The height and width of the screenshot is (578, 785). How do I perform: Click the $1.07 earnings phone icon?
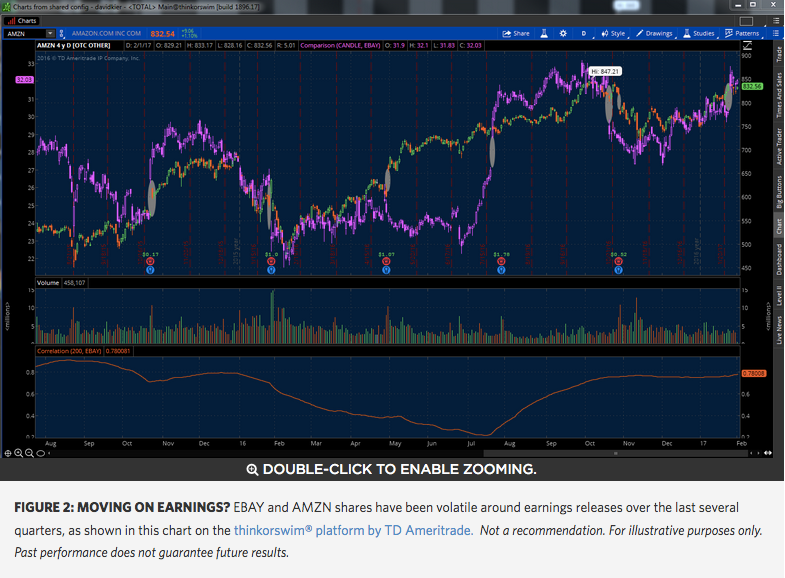tap(386, 261)
